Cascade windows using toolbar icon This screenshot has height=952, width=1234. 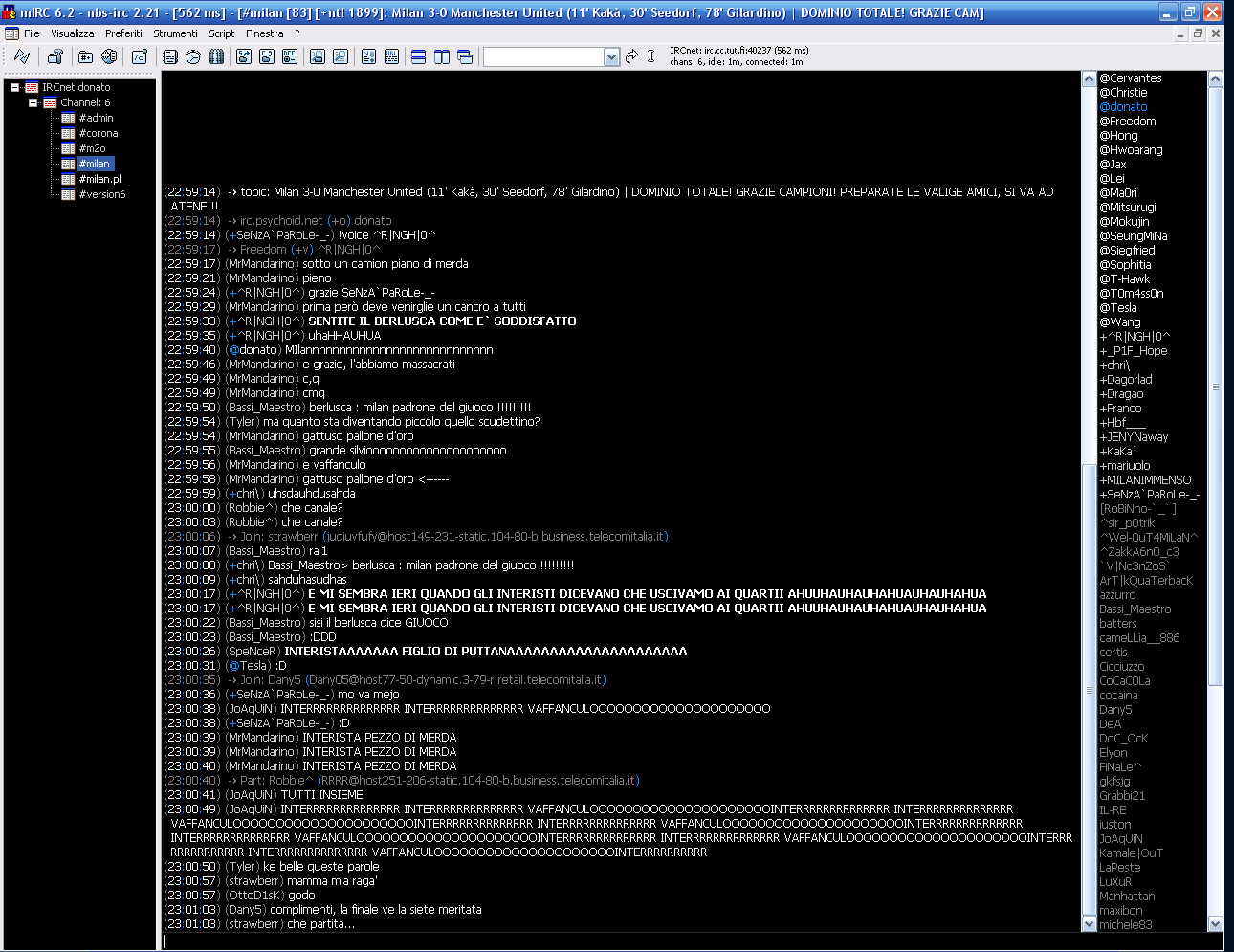click(x=465, y=57)
